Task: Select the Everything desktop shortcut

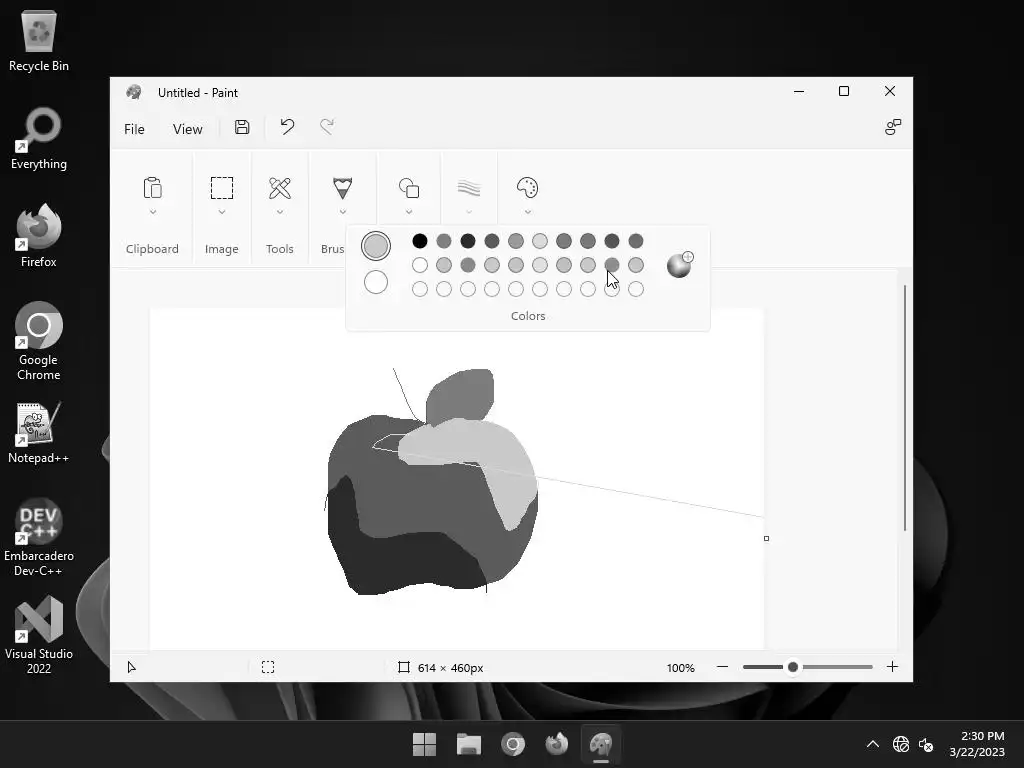Action: point(39,138)
